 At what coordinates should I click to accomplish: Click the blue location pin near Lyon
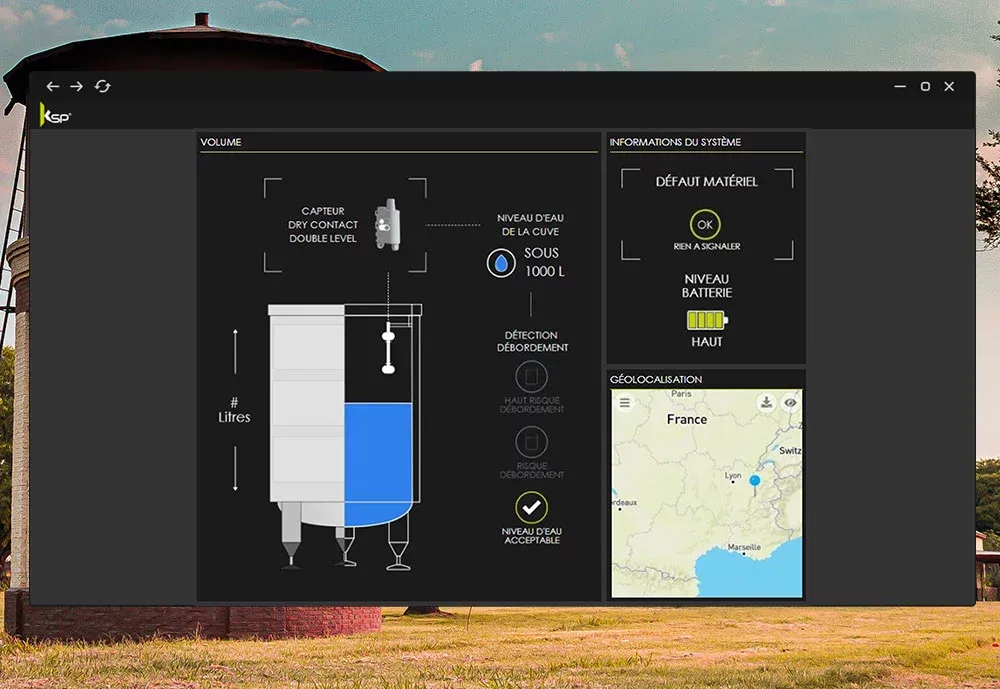755,483
